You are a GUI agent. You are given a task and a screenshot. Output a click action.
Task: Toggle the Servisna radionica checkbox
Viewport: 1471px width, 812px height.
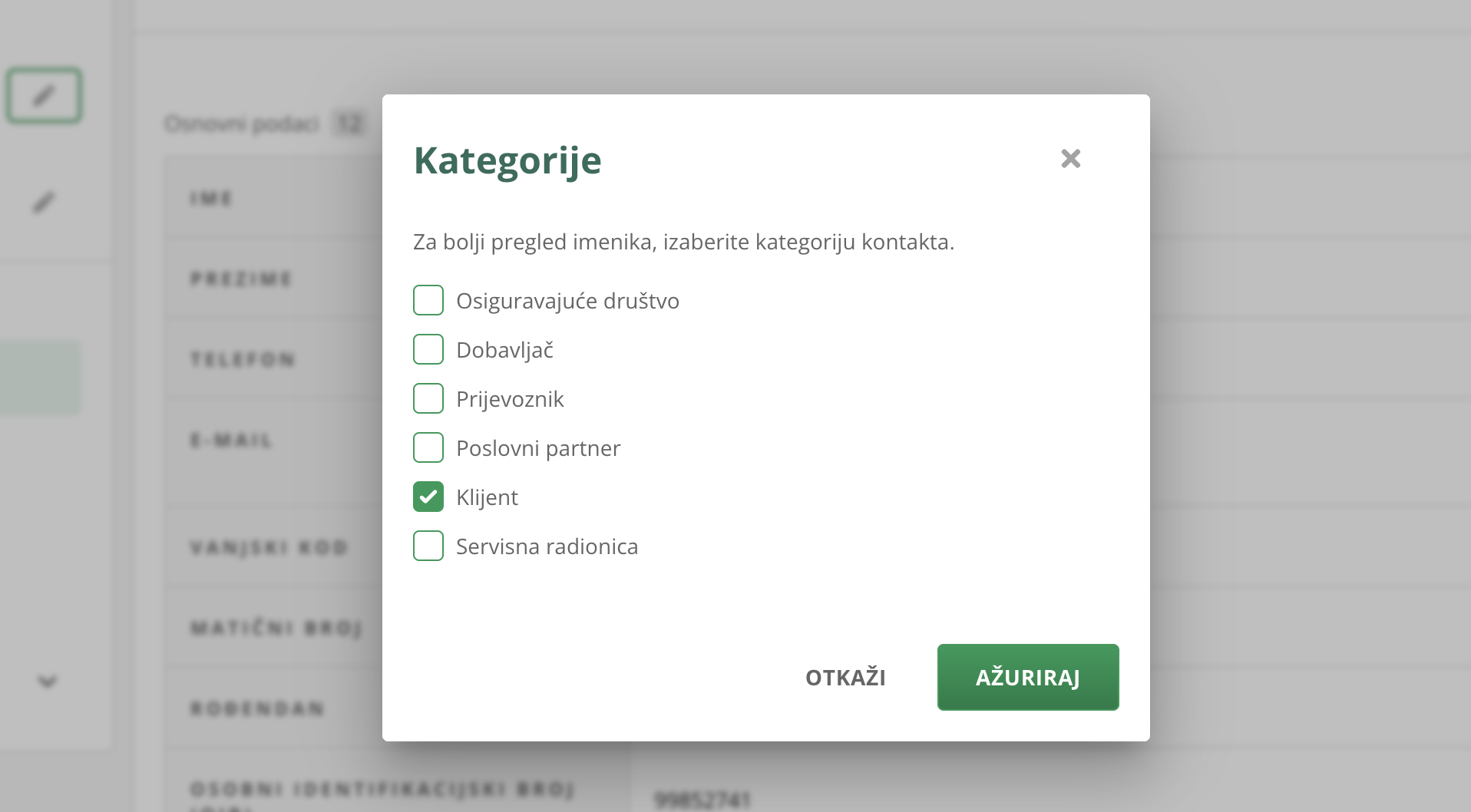coord(428,546)
